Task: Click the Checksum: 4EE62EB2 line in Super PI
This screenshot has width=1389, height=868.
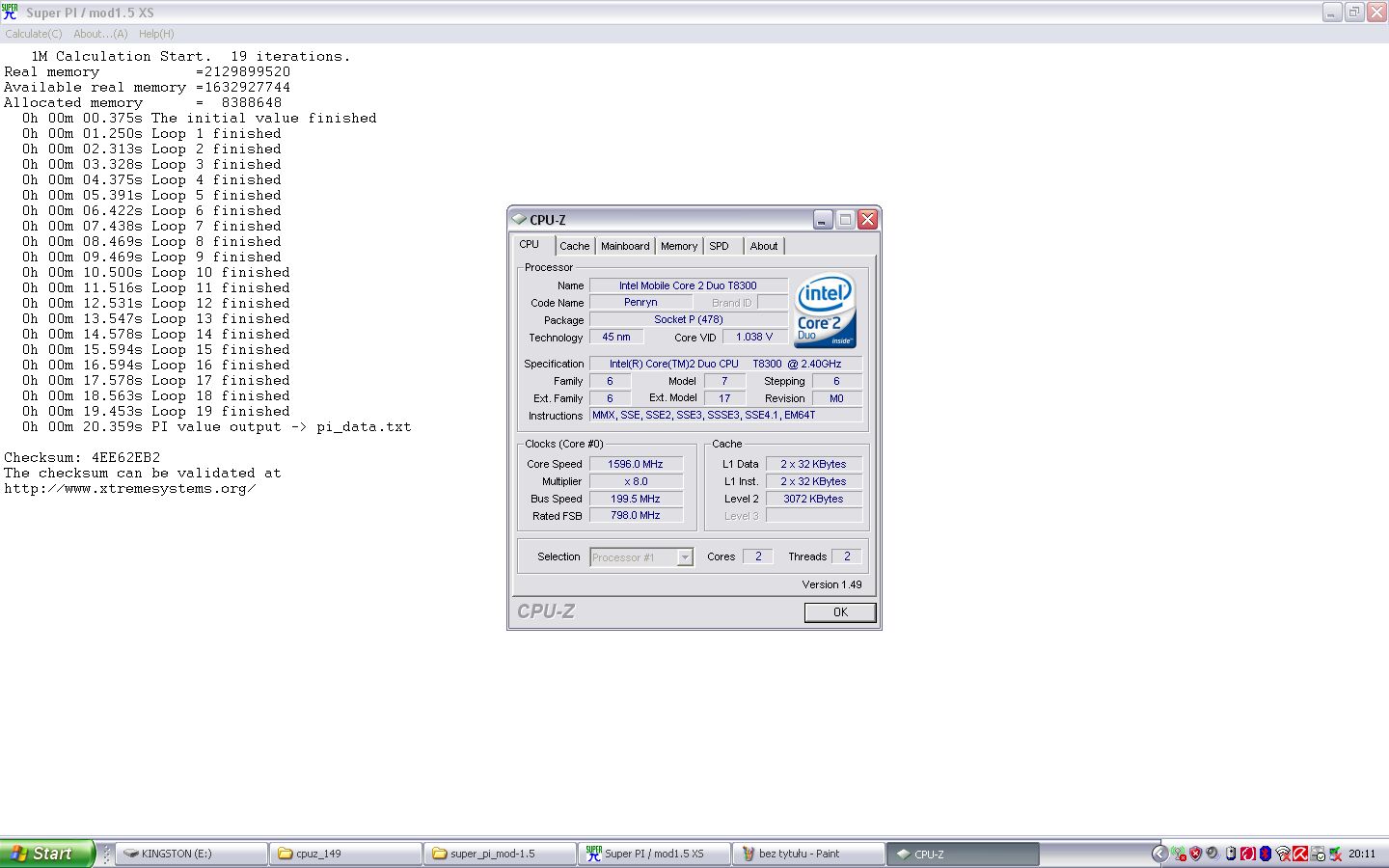Action: (82, 457)
